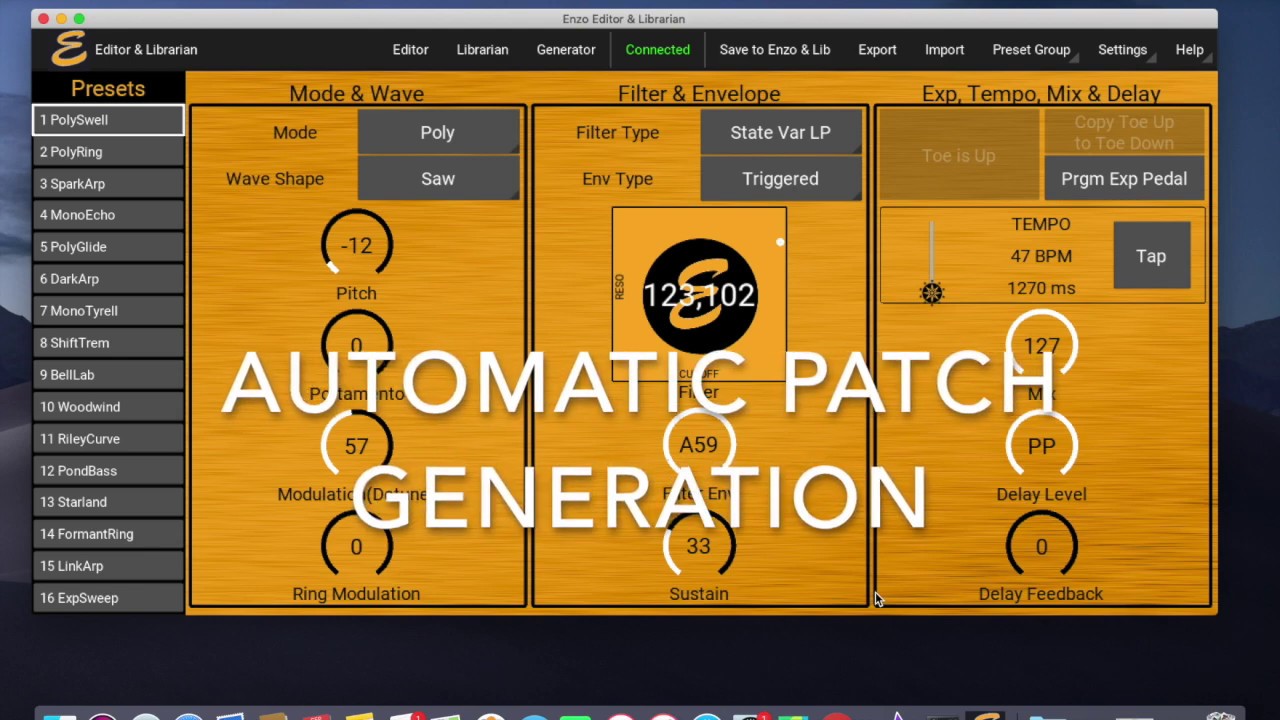This screenshot has width=1280, height=720.
Task: Select preset 7 MonoTyrell
Action: click(x=108, y=311)
